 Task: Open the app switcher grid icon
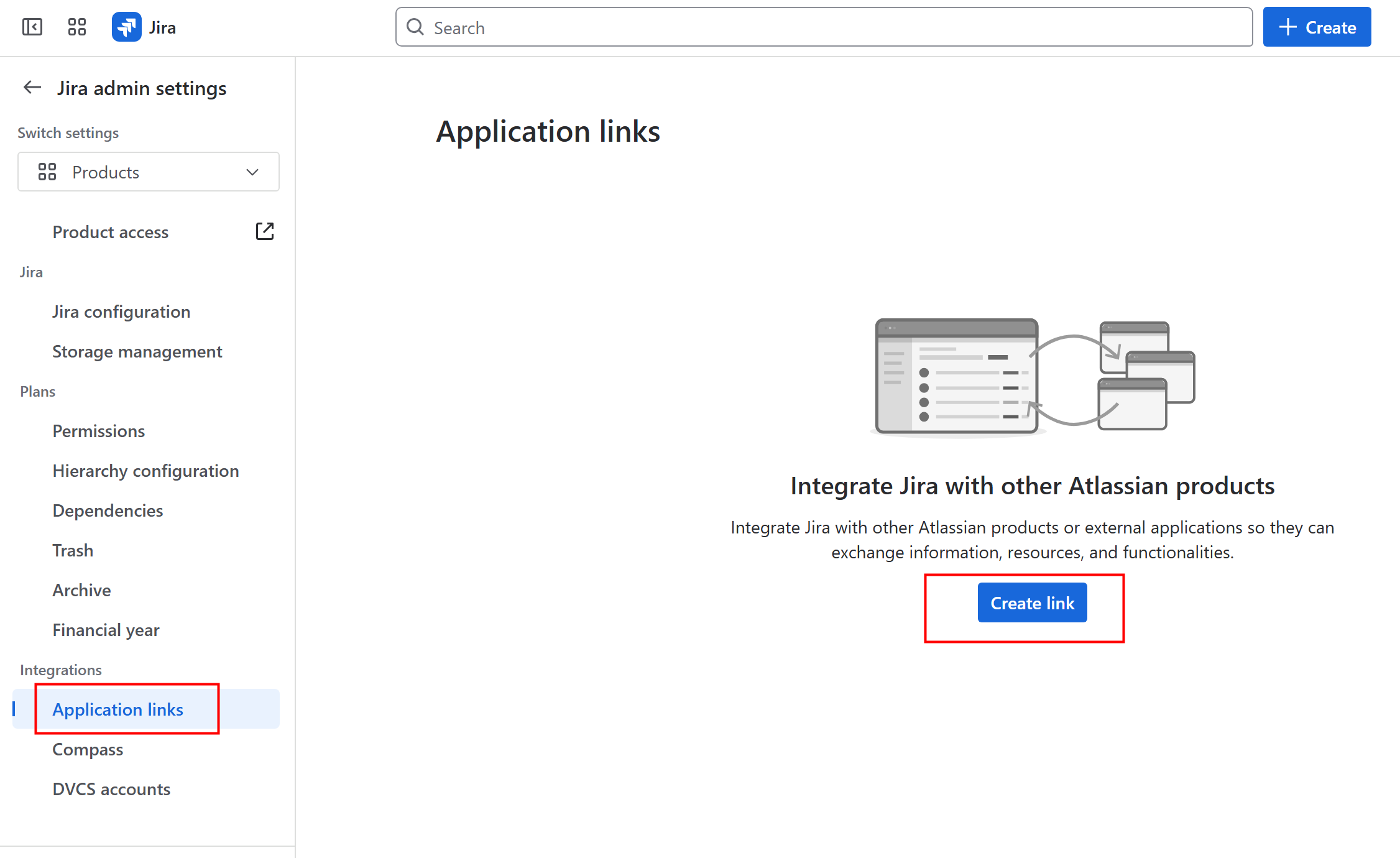tap(77, 27)
